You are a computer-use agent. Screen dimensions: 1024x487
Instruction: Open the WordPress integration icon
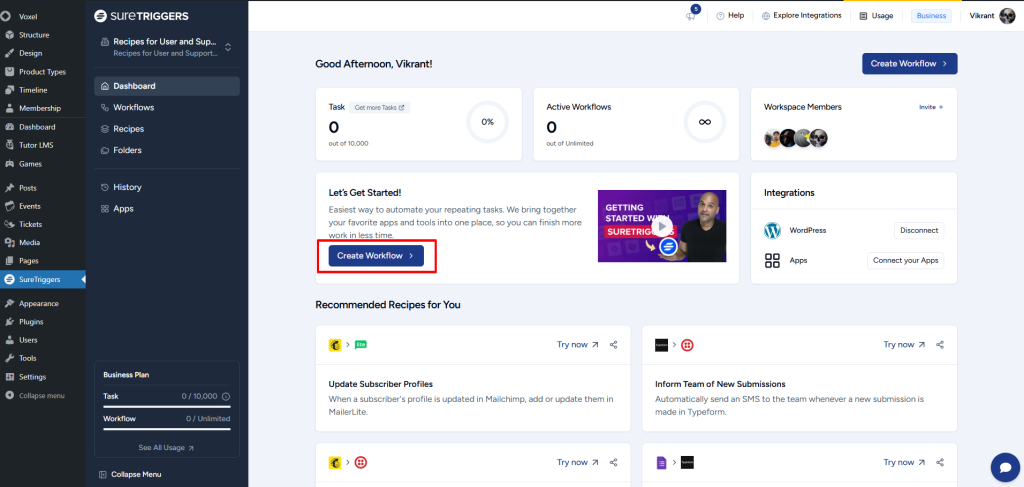coord(772,230)
